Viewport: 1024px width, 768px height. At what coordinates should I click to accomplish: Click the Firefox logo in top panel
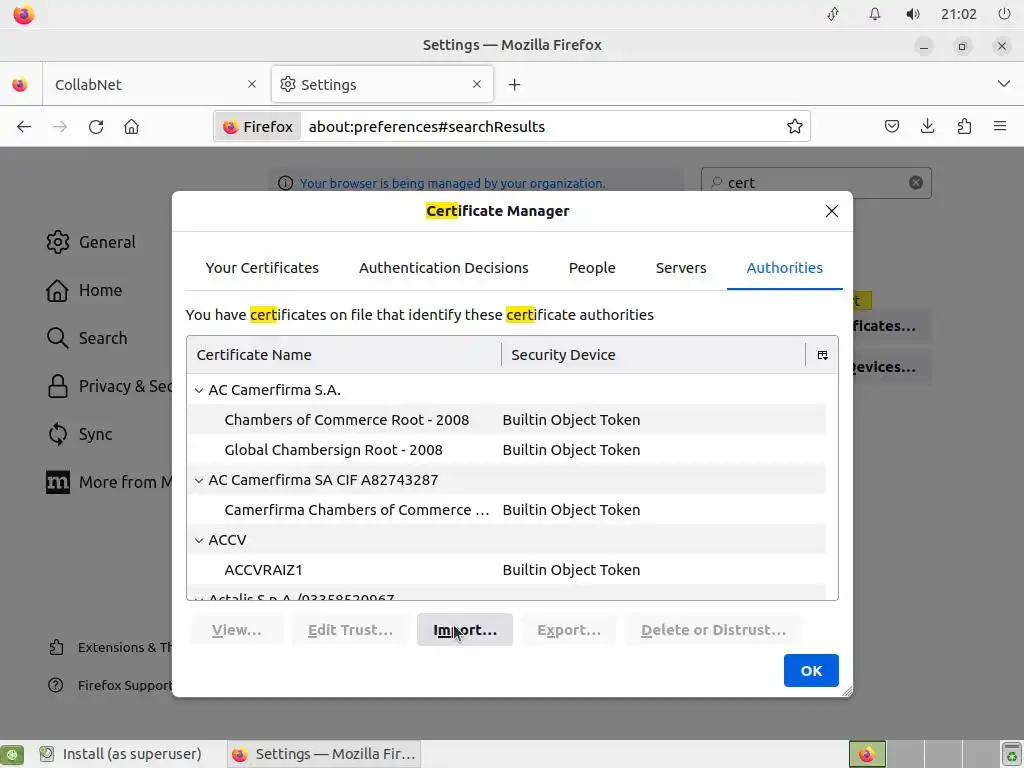(24, 14)
